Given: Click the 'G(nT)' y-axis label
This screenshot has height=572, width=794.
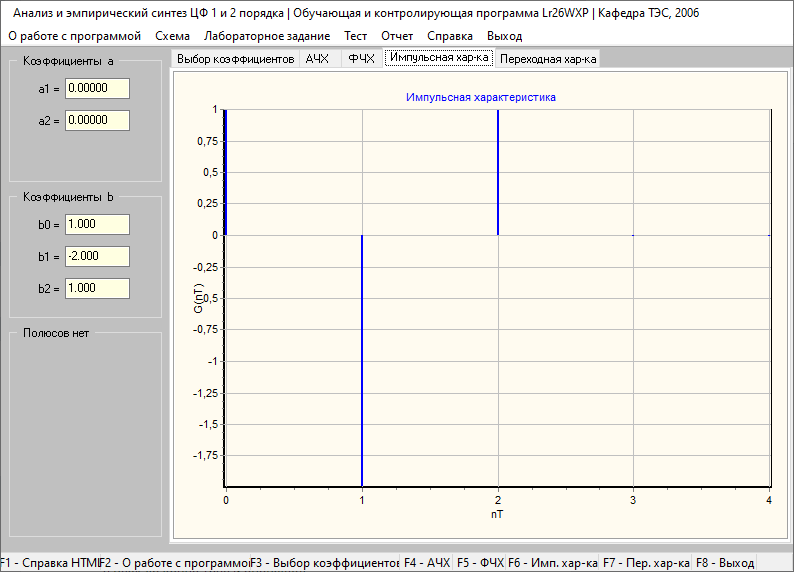Looking at the screenshot, I should [x=198, y=298].
